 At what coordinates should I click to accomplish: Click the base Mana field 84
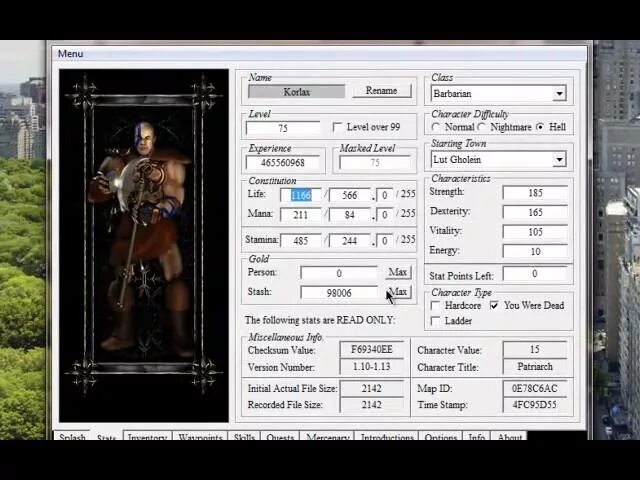tap(350, 215)
